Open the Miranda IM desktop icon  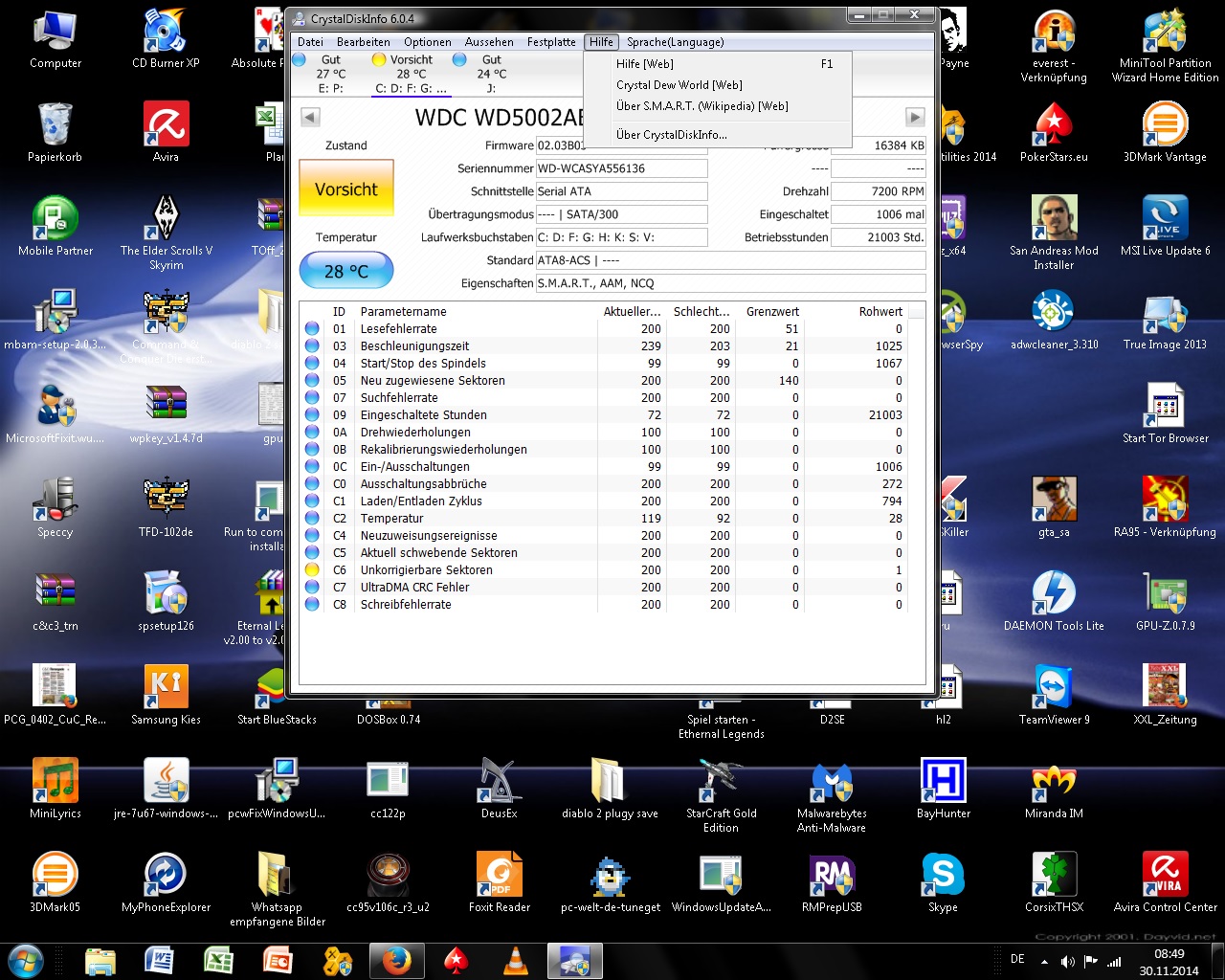click(x=1054, y=790)
